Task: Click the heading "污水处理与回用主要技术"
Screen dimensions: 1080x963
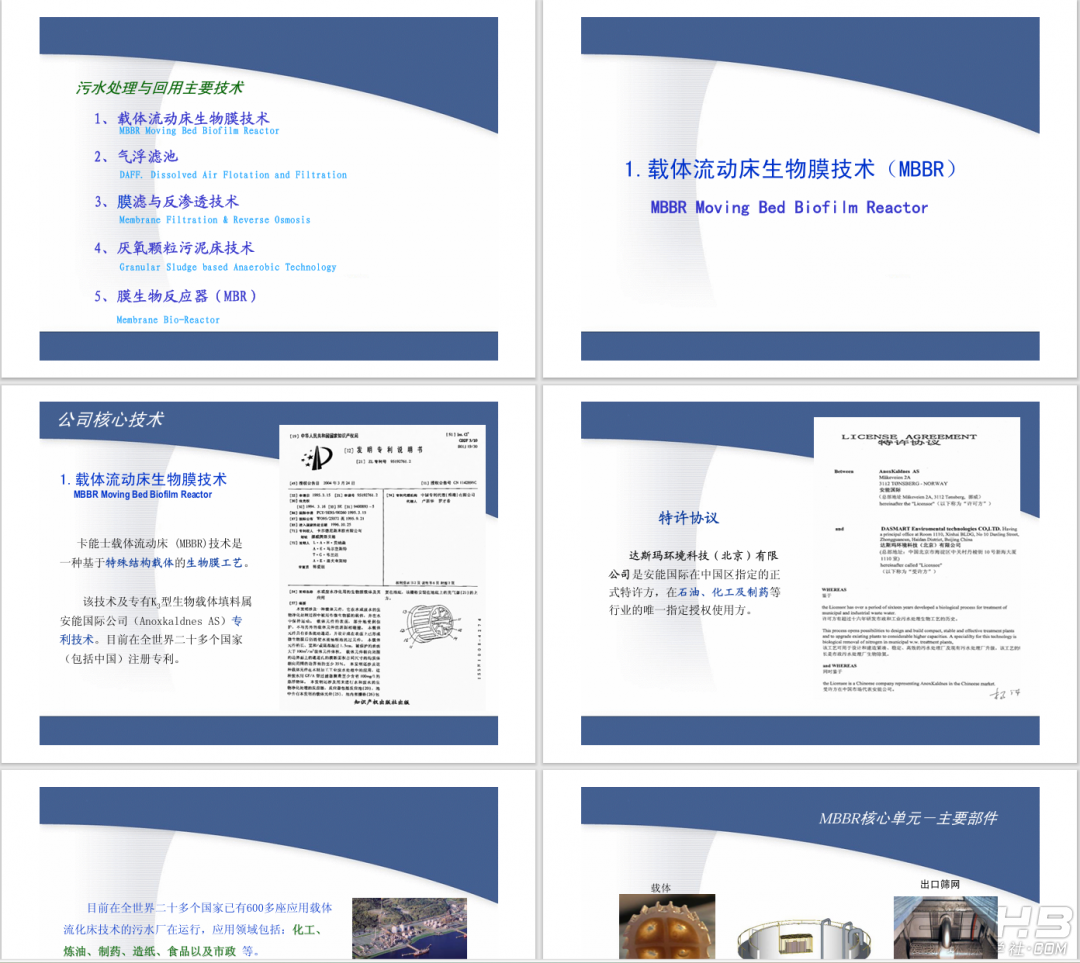Action: tap(159, 87)
